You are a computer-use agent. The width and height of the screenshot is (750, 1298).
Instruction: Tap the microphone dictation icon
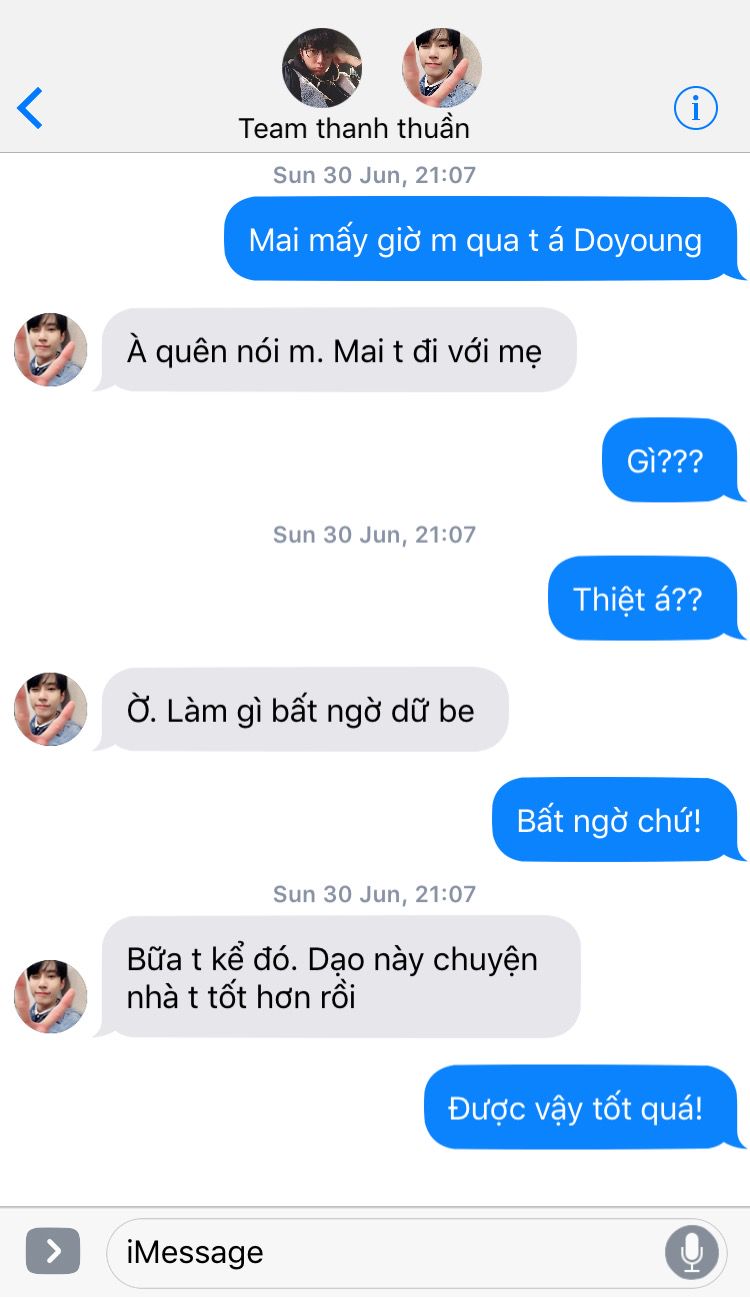pyautogui.click(x=691, y=1251)
